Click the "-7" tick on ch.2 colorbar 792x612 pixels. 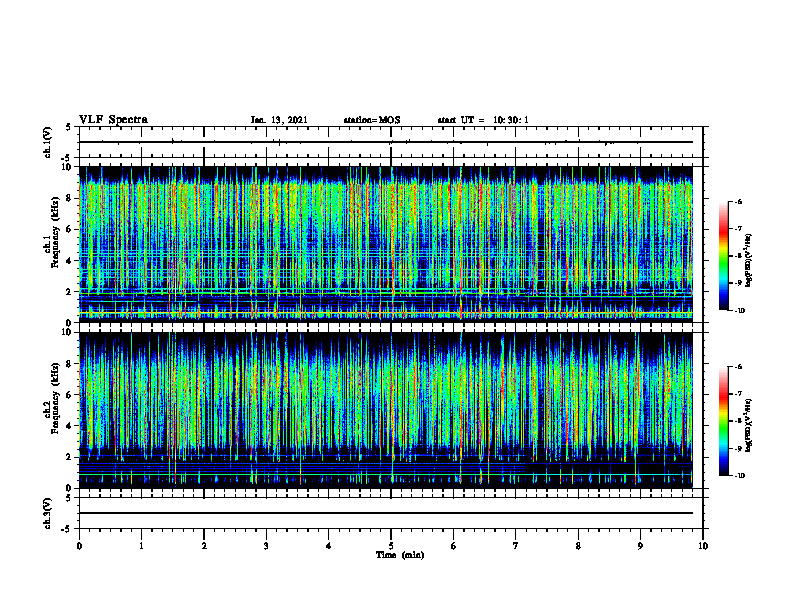point(738,394)
